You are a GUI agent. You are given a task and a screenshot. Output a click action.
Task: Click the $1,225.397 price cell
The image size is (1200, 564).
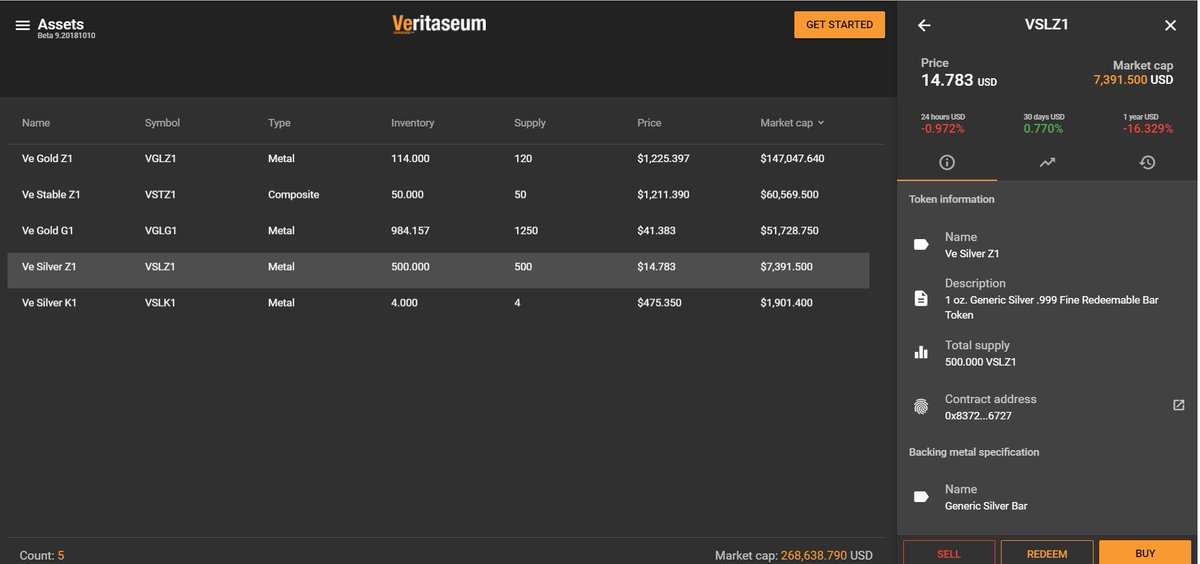click(663, 158)
